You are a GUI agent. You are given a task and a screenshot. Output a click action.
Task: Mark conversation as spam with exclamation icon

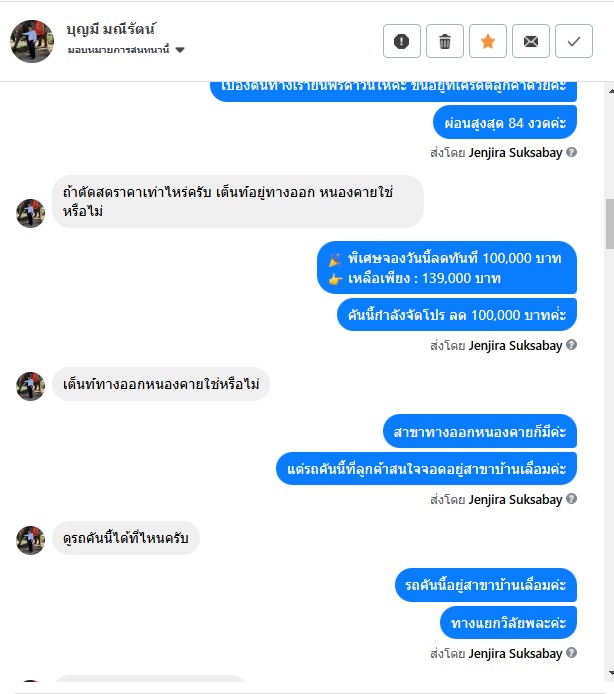(402, 41)
